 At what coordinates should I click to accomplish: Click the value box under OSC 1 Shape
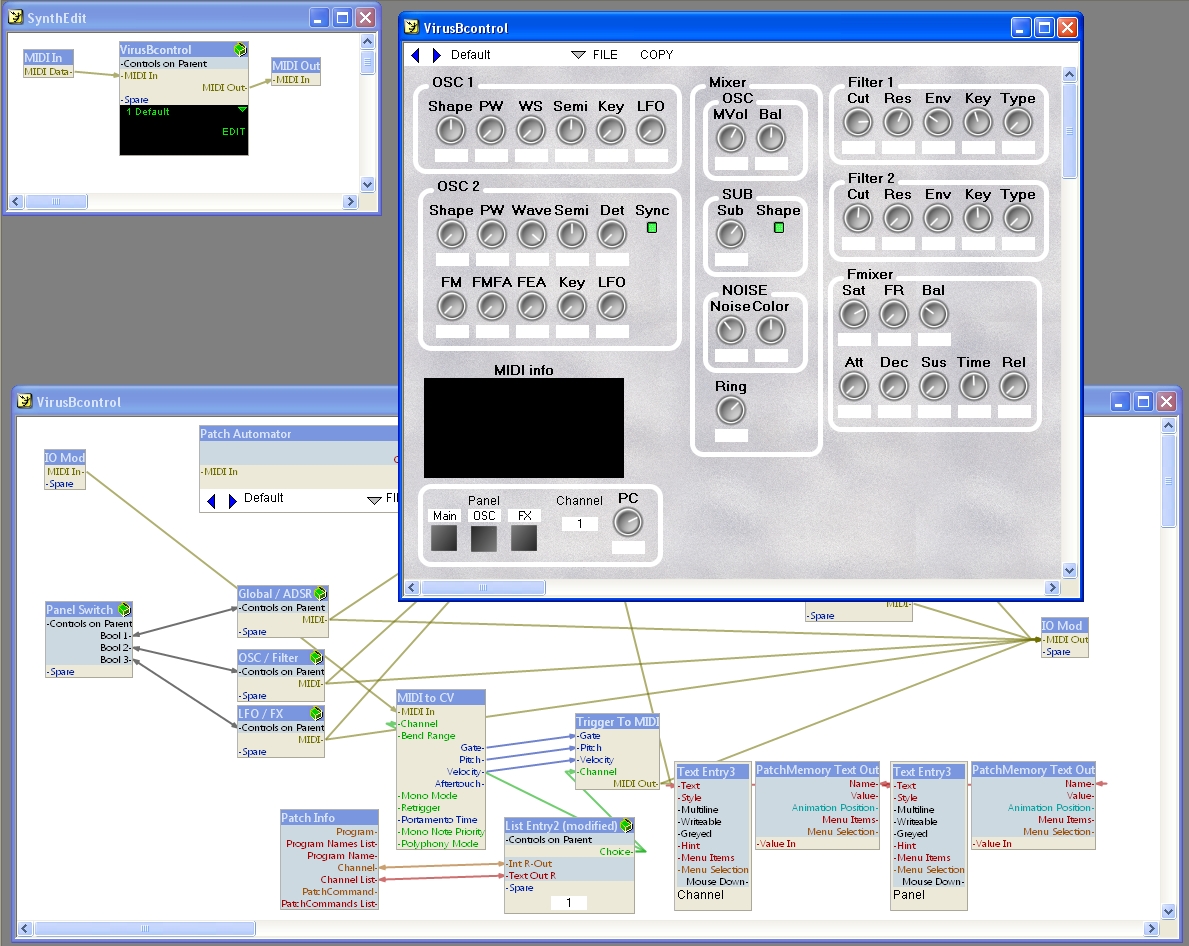[451, 155]
